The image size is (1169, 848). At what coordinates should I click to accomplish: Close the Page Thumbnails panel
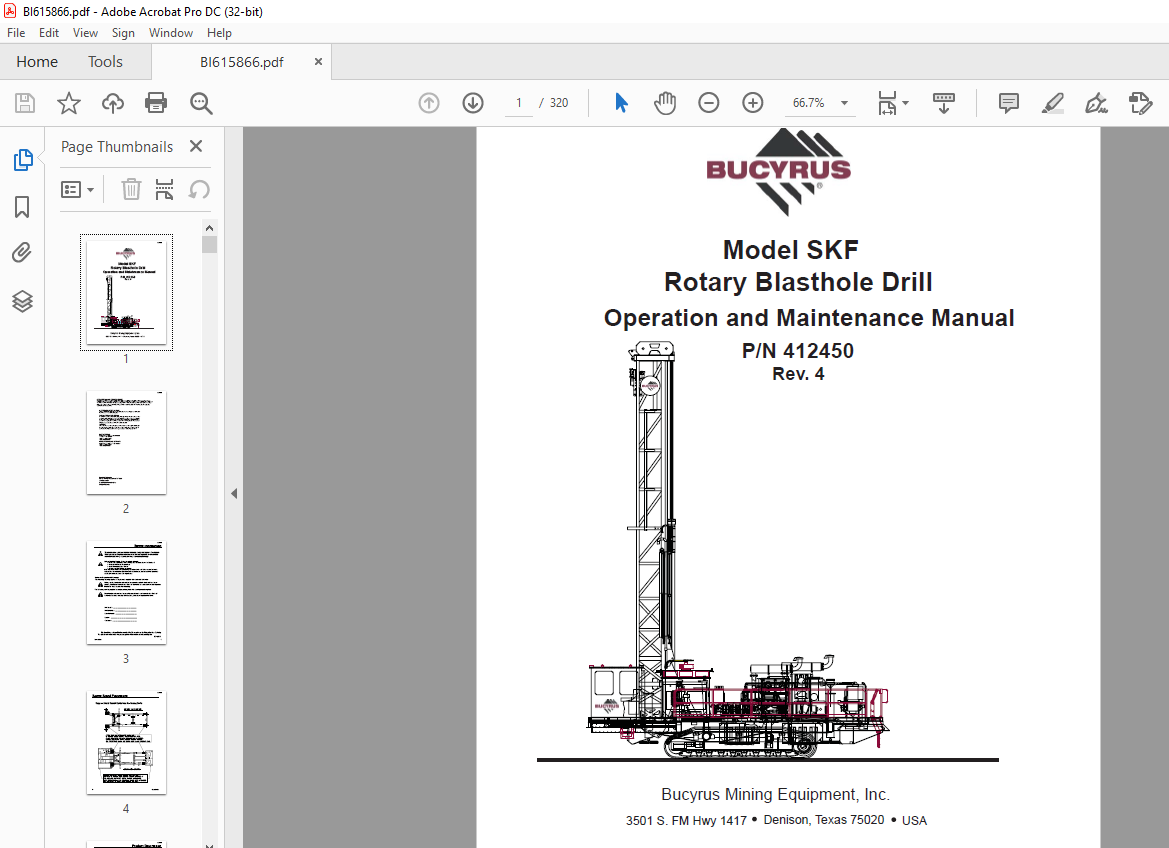point(196,146)
